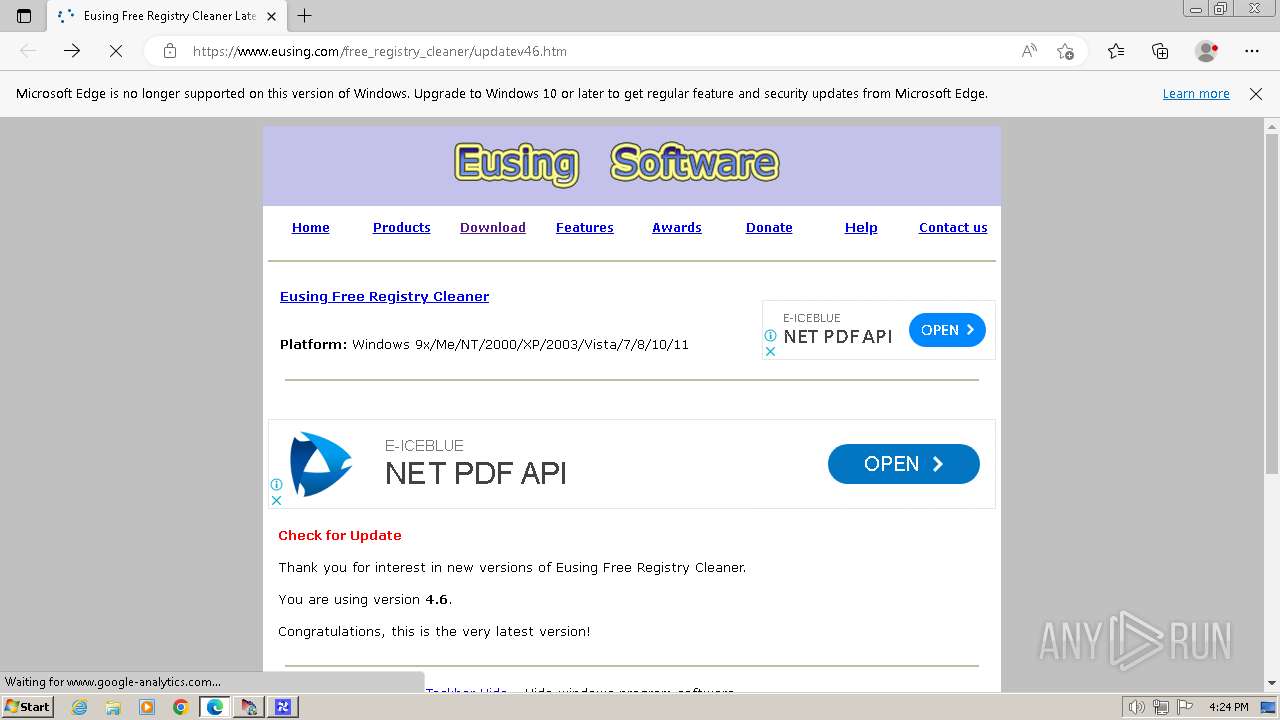
Task: Open the Products page
Action: 401,227
